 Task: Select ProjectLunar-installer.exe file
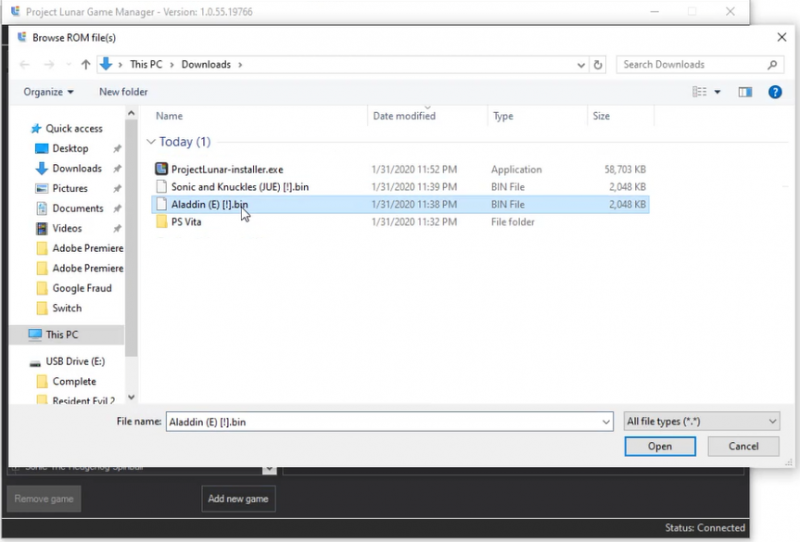tap(227, 169)
